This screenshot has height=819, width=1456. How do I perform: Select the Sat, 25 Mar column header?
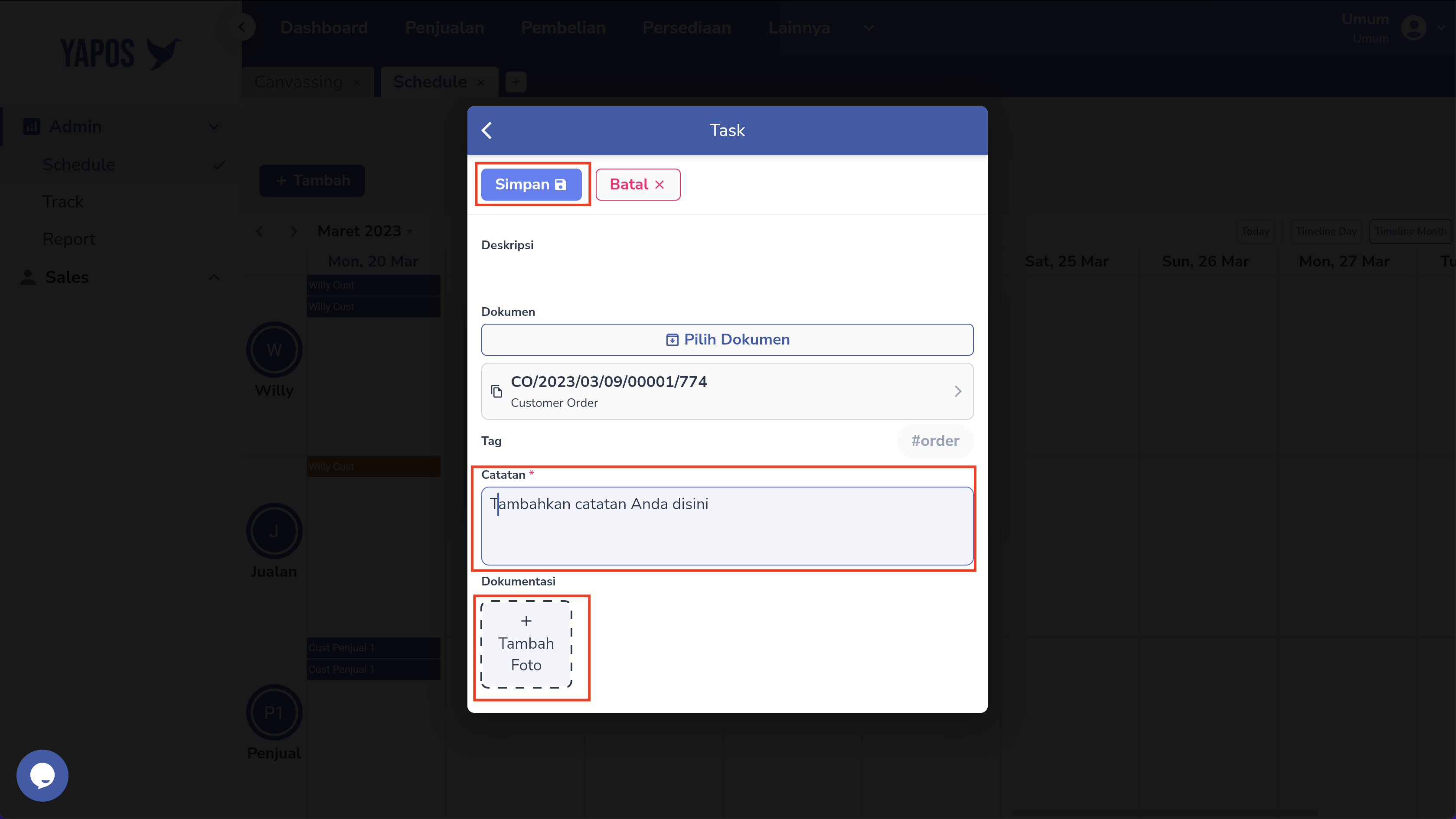1067,261
